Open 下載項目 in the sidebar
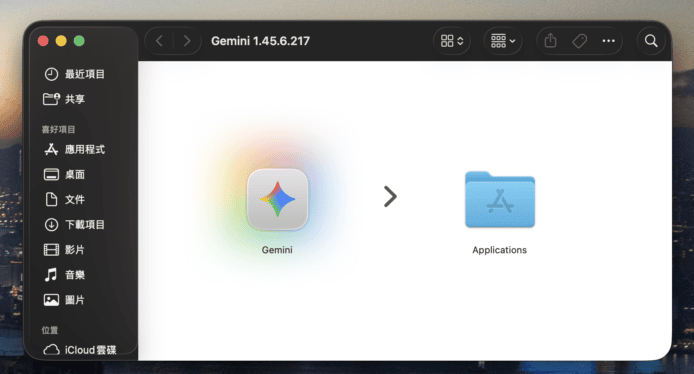Screen dimensions: 694x374 point(74,225)
